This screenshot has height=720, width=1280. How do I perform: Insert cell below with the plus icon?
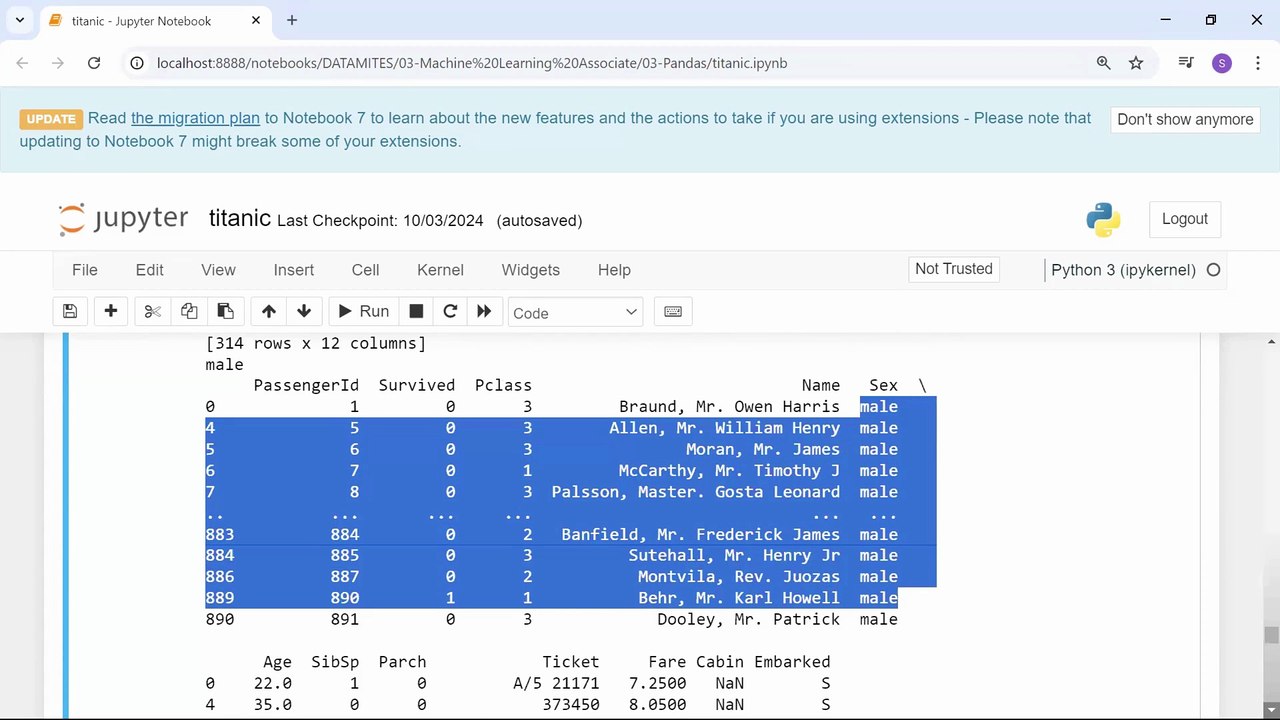(x=111, y=312)
